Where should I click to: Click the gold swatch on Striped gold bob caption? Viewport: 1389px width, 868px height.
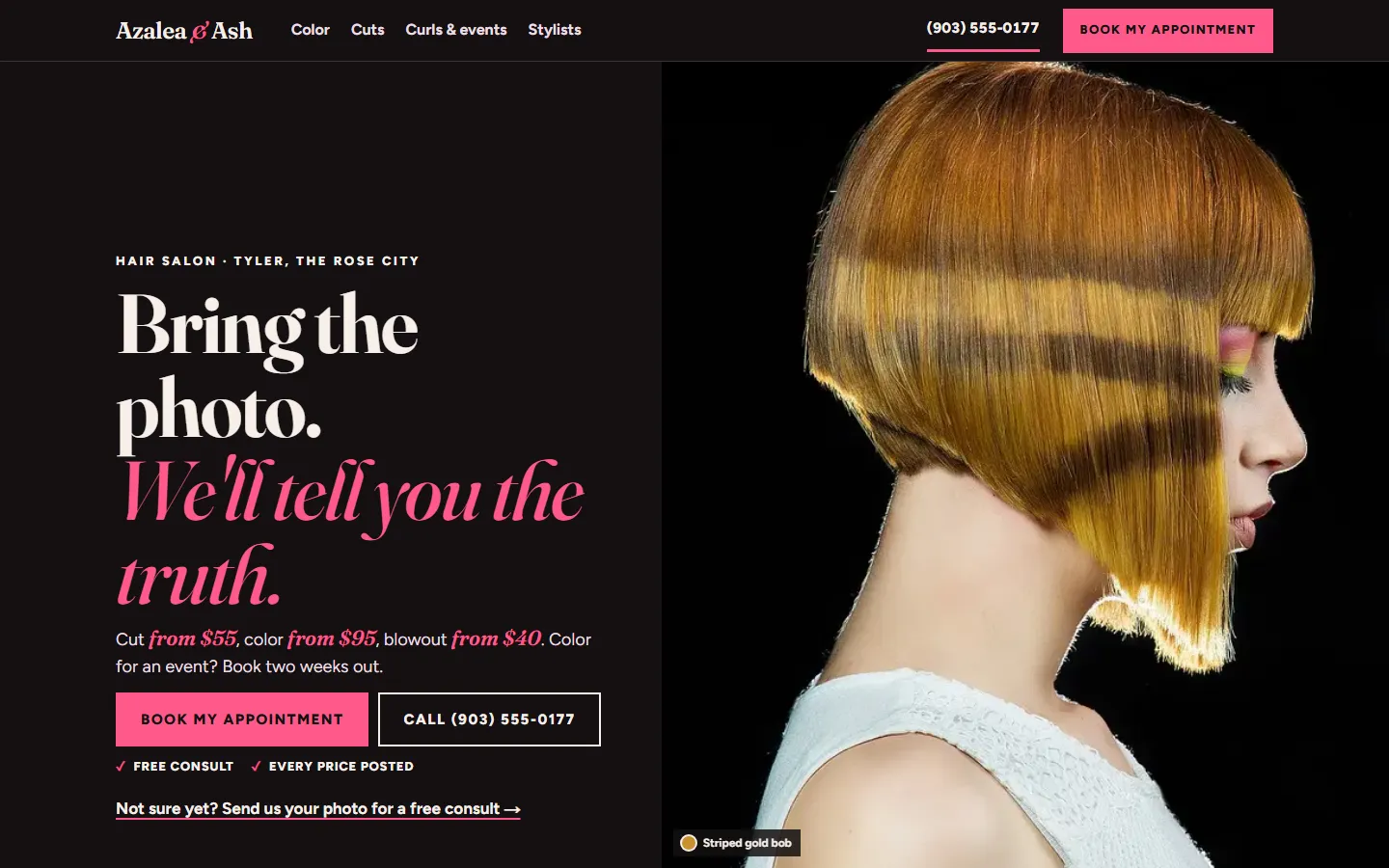[x=689, y=843]
